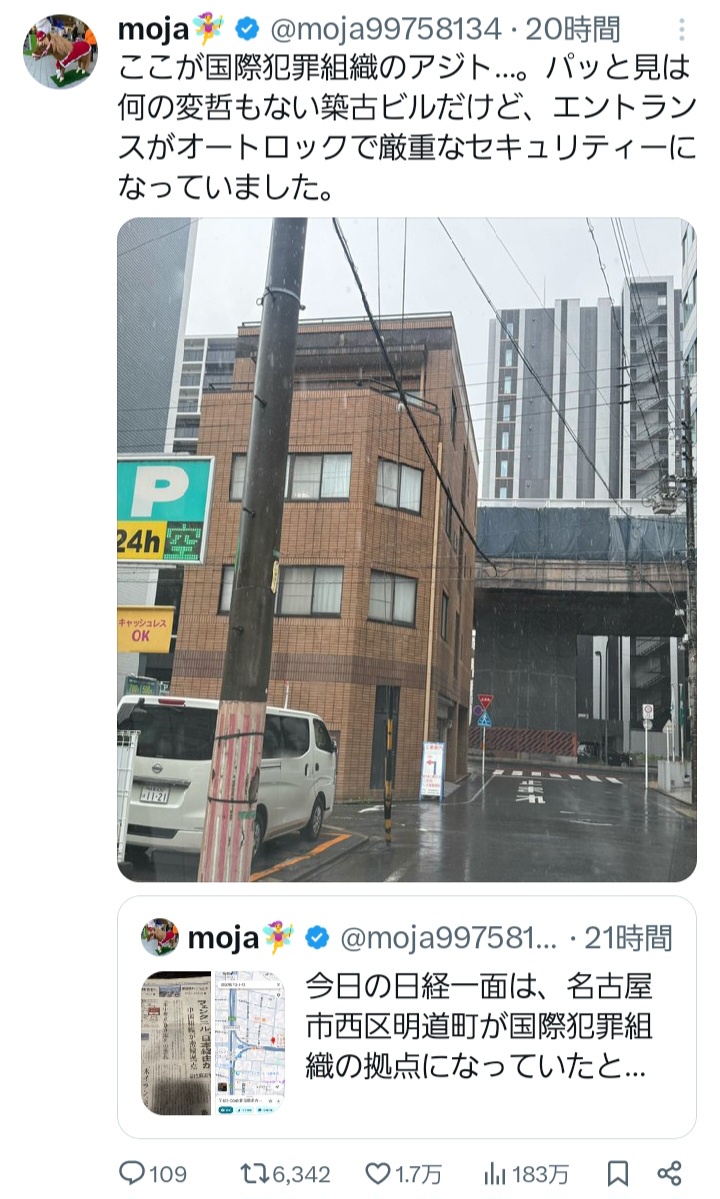Click the quoted tweet's small avatar
Screen dimensions: 720x1199
click(x=160, y=937)
